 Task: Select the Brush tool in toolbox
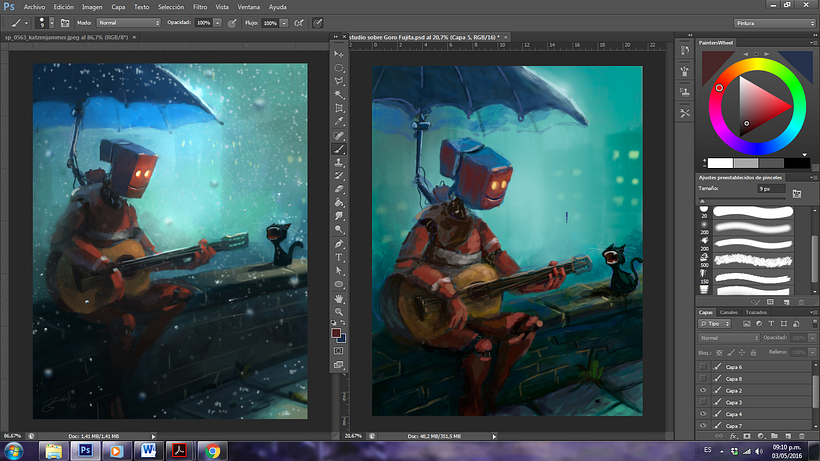(339, 149)
